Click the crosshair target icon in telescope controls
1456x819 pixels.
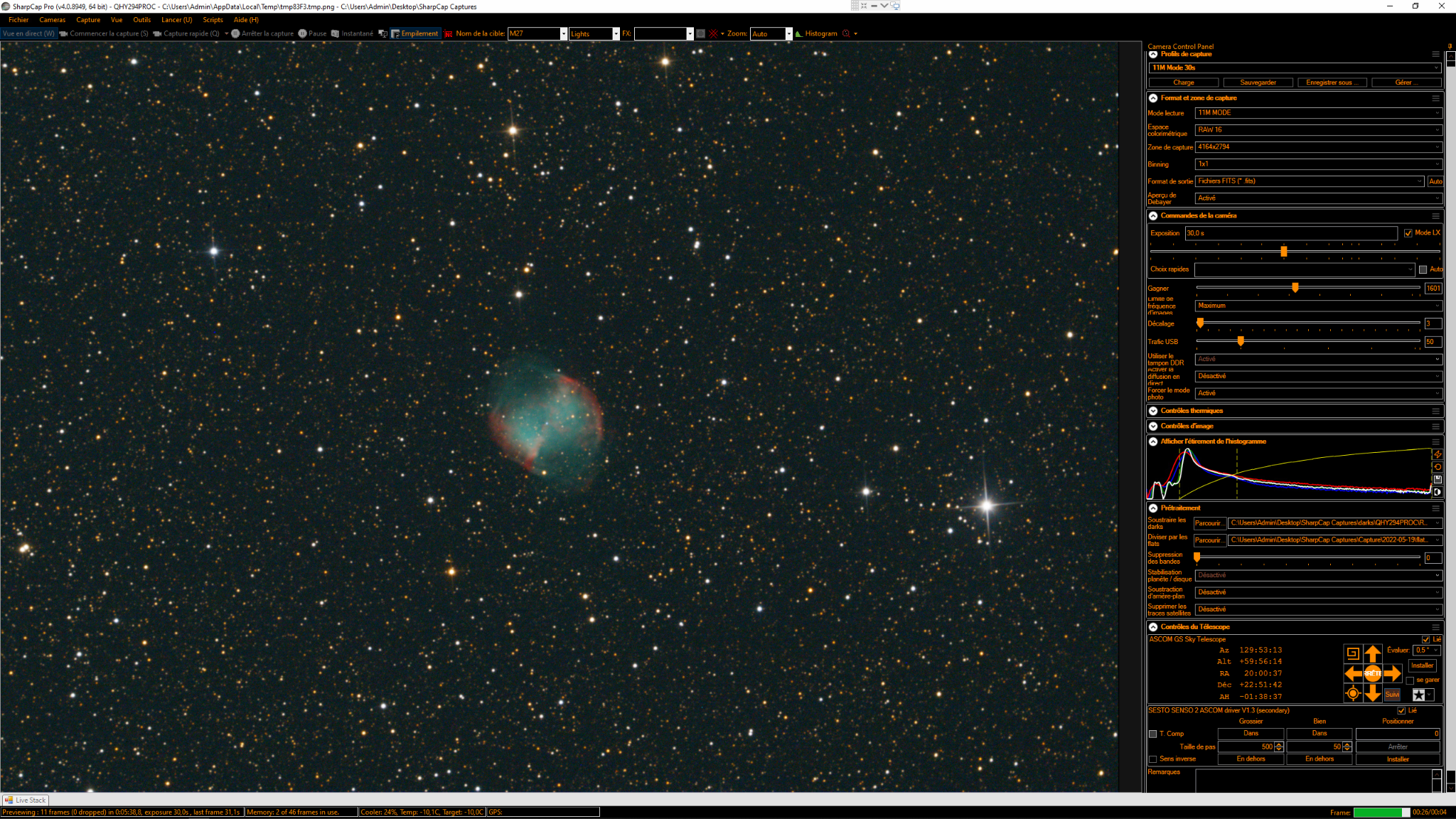(x=1353, y=693)
